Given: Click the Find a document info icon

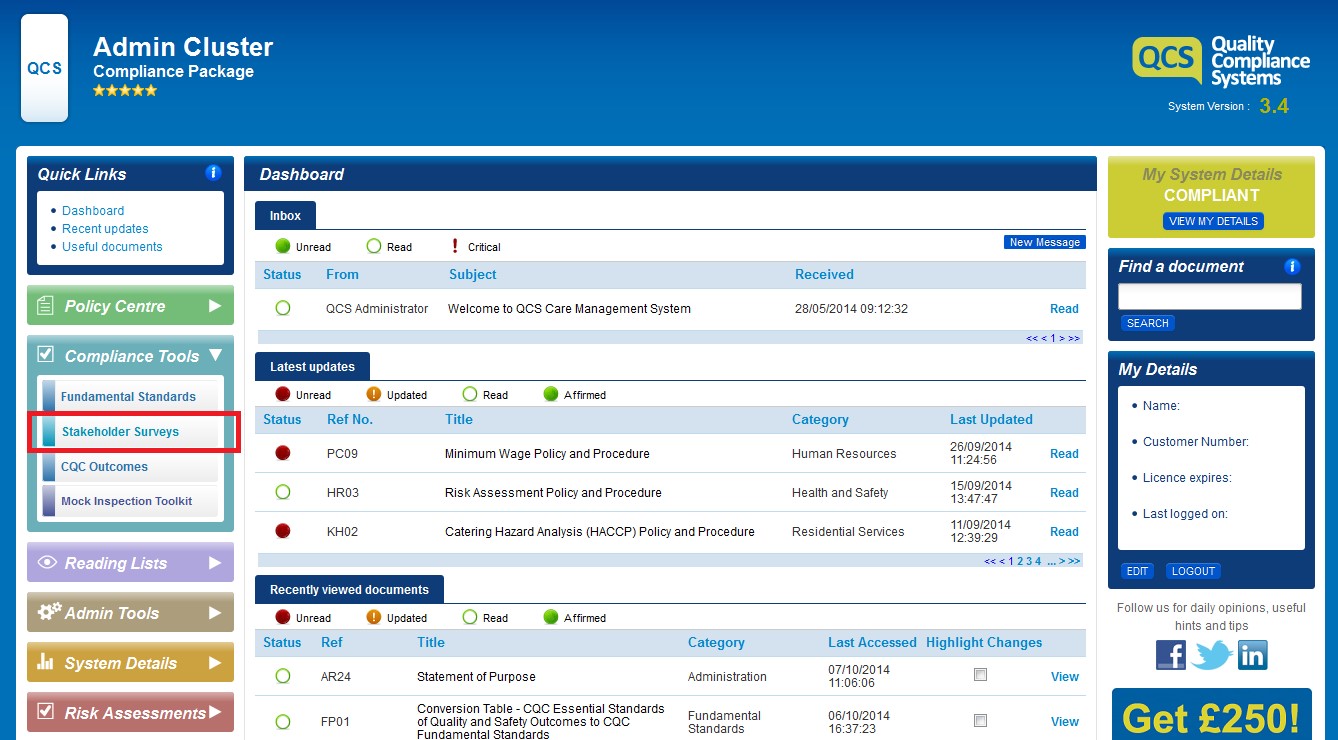Looking at the screenshot, I should 1292,266.
